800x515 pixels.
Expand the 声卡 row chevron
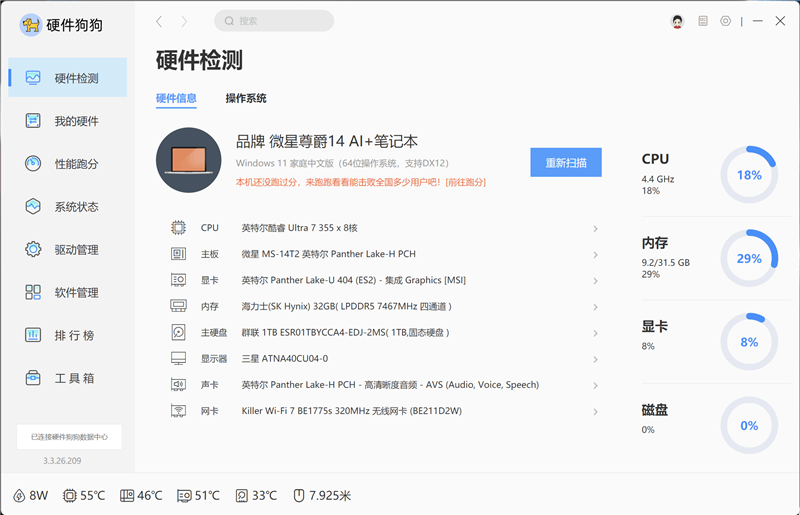click(x=595, y=385)
